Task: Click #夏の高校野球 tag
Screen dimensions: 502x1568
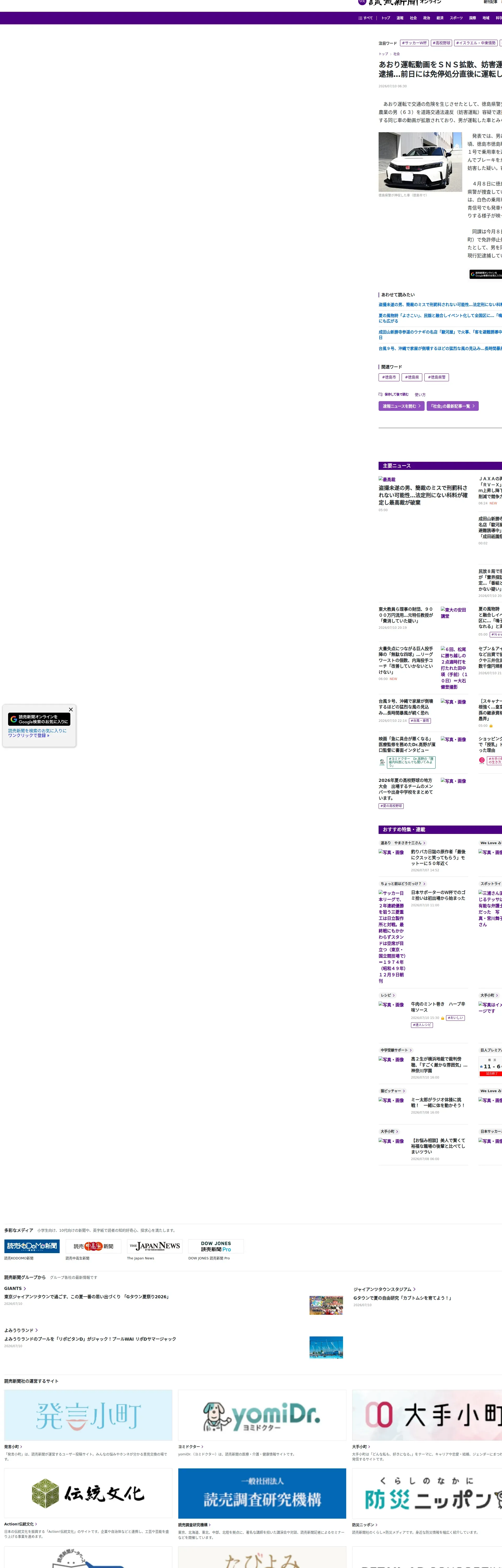Action: pos(391,806)
